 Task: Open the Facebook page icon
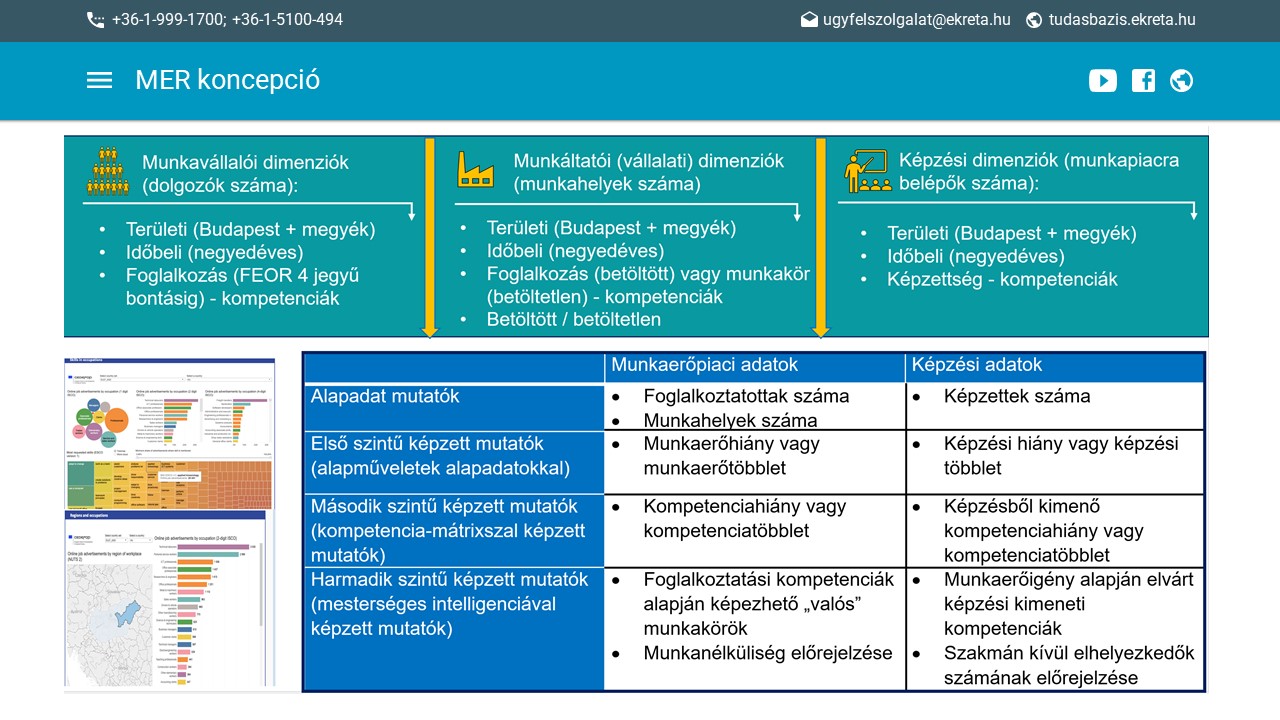pyautogui.click(x=1143, y=81)
